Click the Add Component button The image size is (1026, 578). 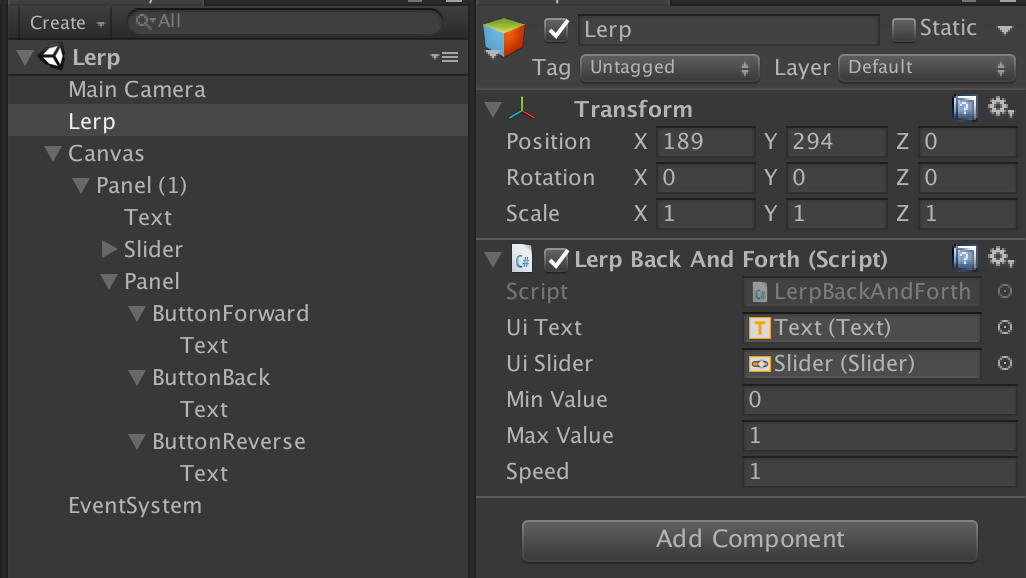(x=749, y=539)
